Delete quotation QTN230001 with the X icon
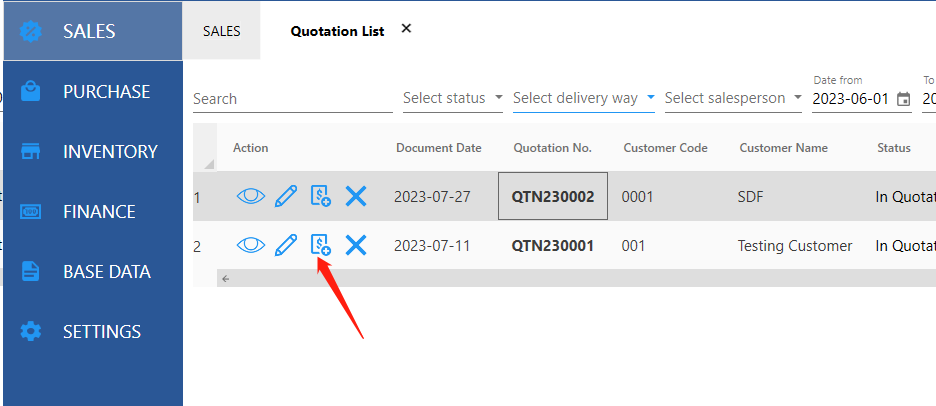This screenshot has height=406, width=936. click(356, 245)
